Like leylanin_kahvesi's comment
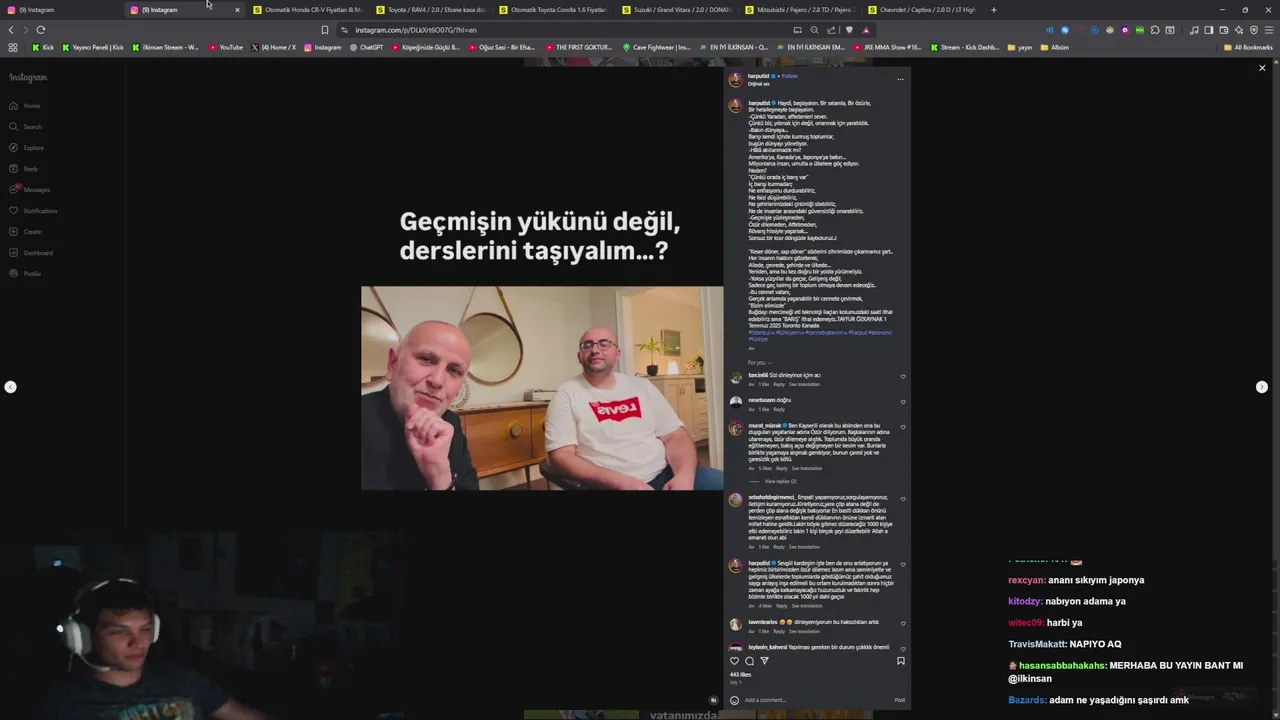 click(903, 649)
